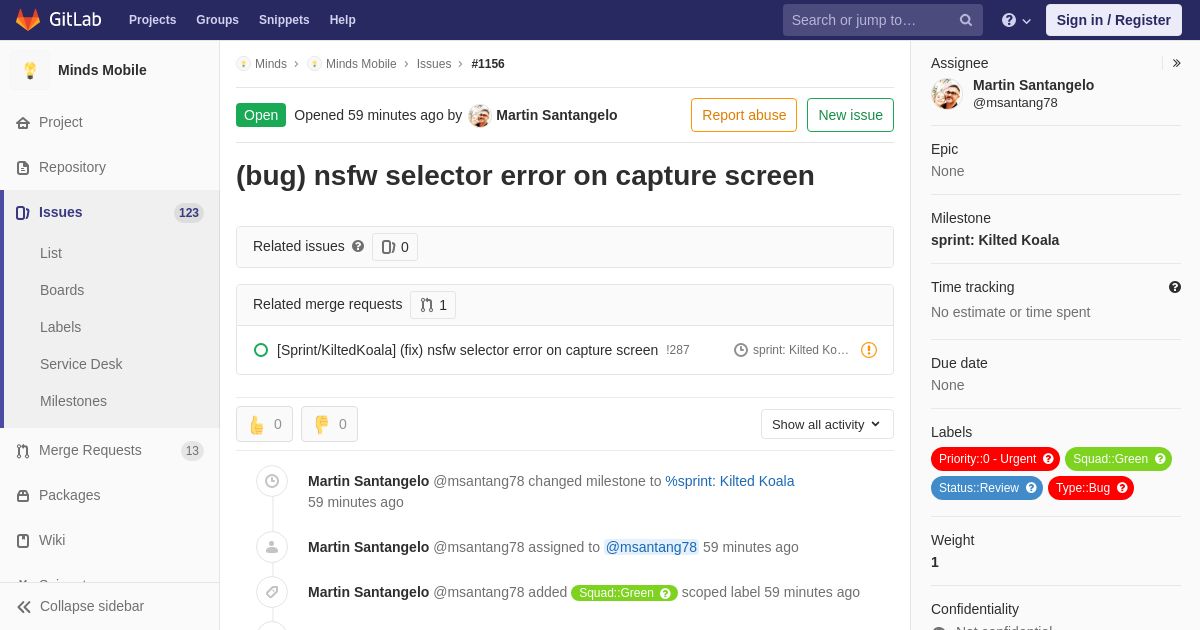Screen dimensions: 1200x630
Task: Click the thumbs up reaction button
Action: click(264, 424)
